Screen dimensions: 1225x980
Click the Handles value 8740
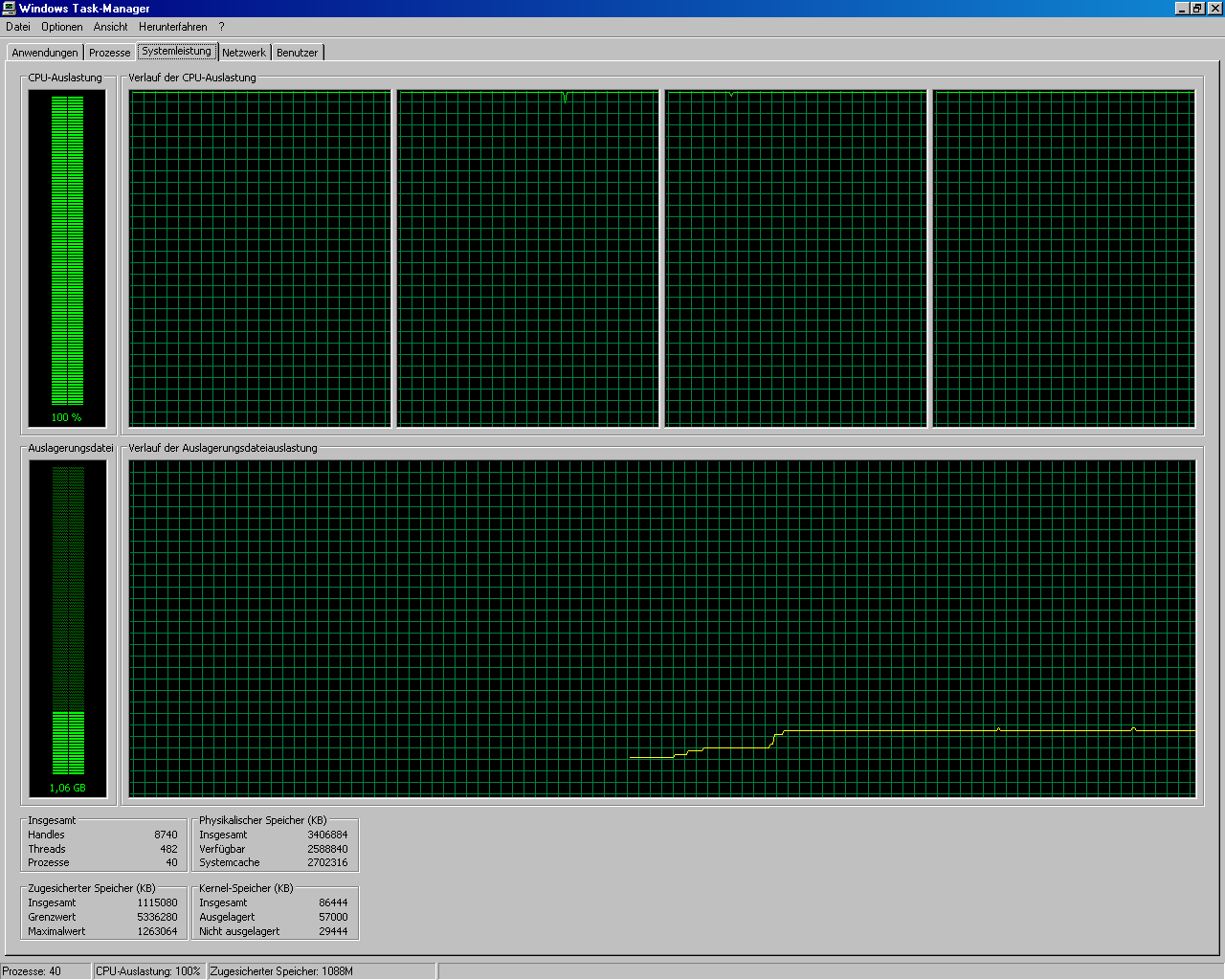(166, 835)
